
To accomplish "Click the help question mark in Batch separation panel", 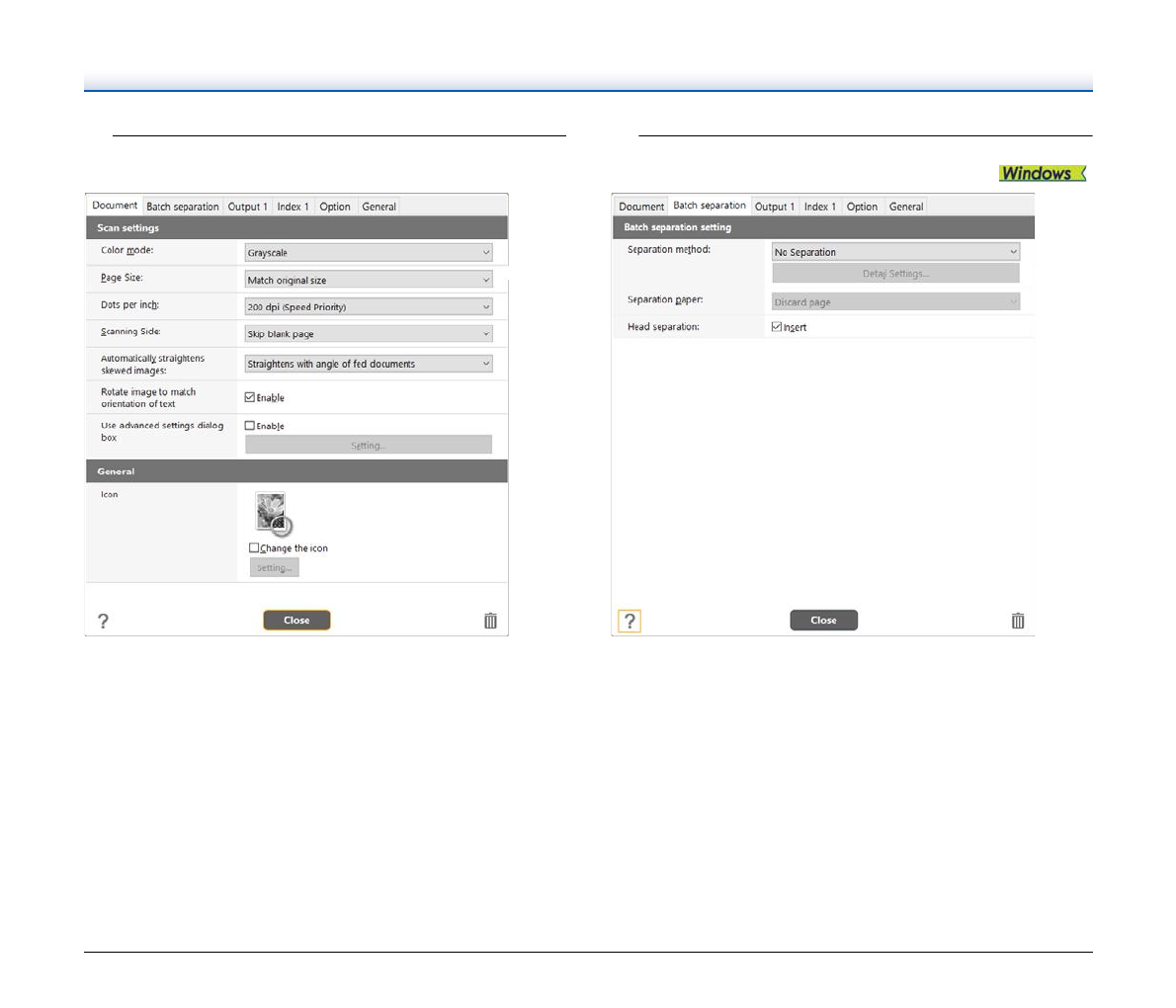I will [x=630, y=621].
